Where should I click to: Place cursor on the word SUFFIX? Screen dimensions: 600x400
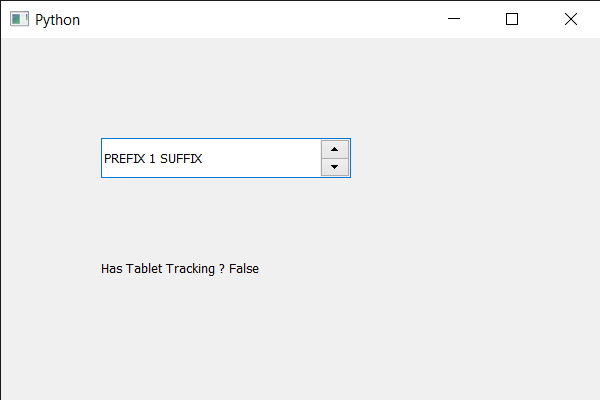coord(181,159)
